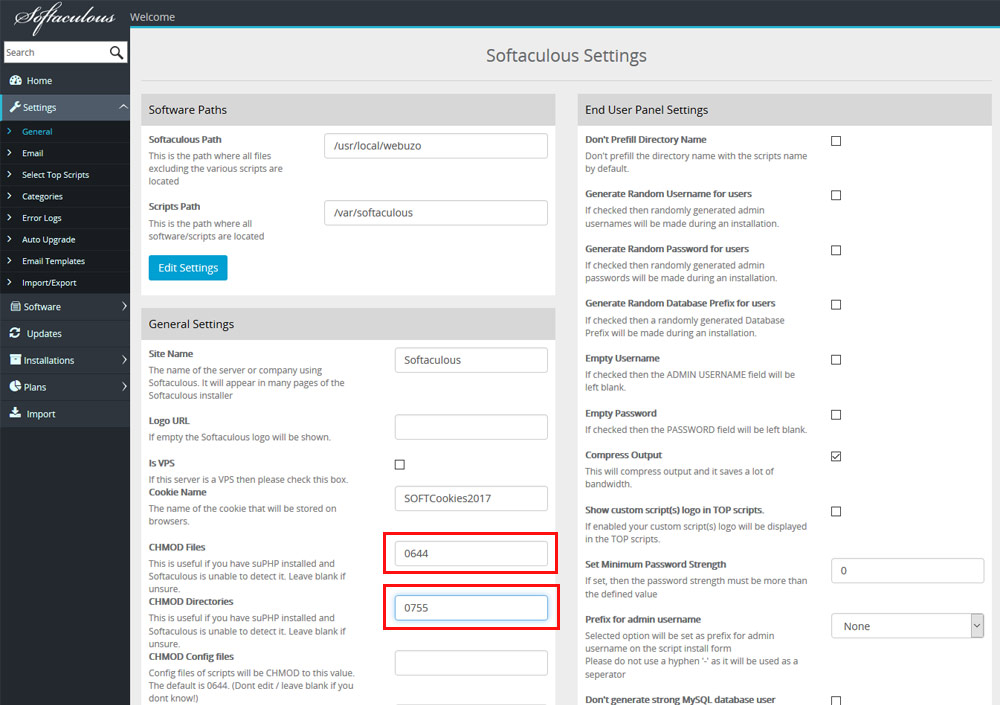
Task: Open Auto Upgrade settings
Action: click(48, 240)
